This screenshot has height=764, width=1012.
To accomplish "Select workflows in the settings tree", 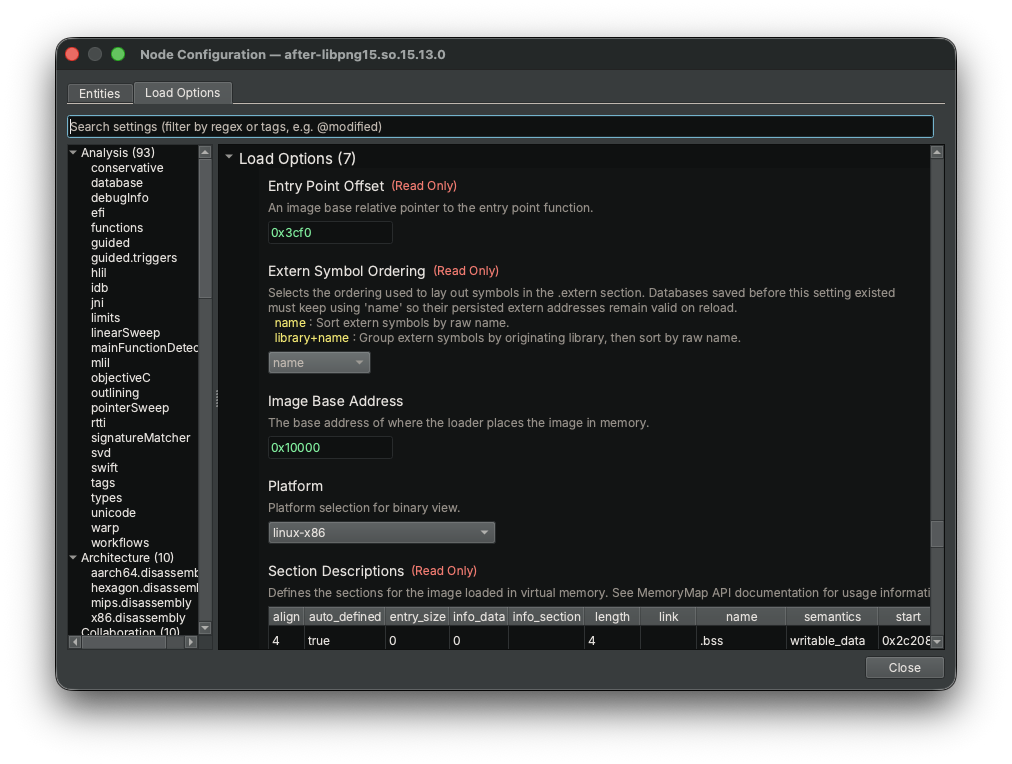I will [120, 543].
